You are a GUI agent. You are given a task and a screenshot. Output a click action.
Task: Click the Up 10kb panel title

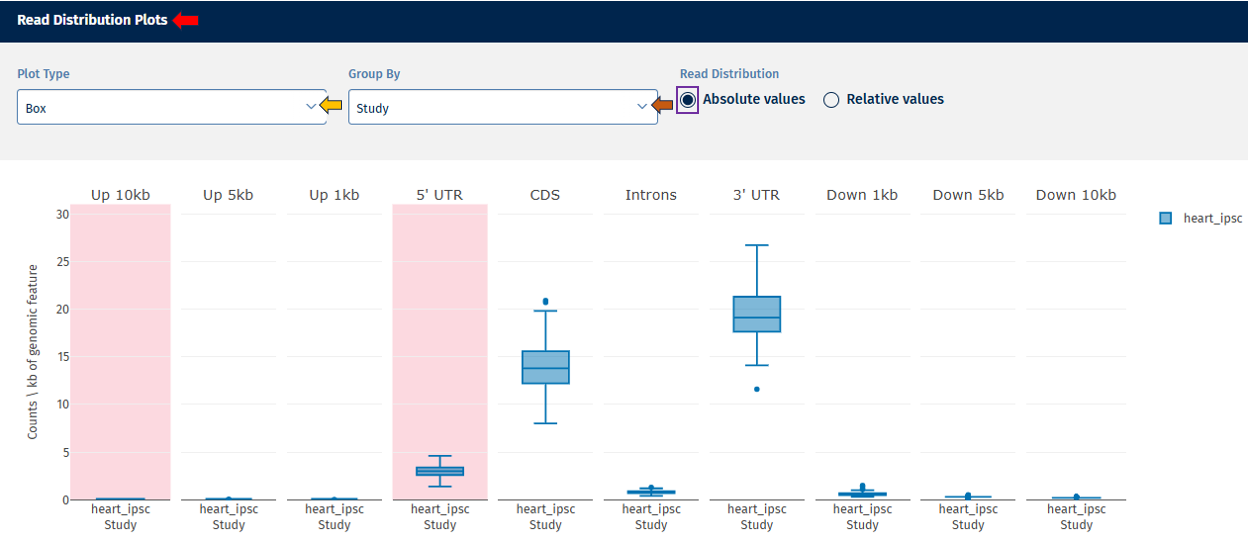[x=120, y=195]
